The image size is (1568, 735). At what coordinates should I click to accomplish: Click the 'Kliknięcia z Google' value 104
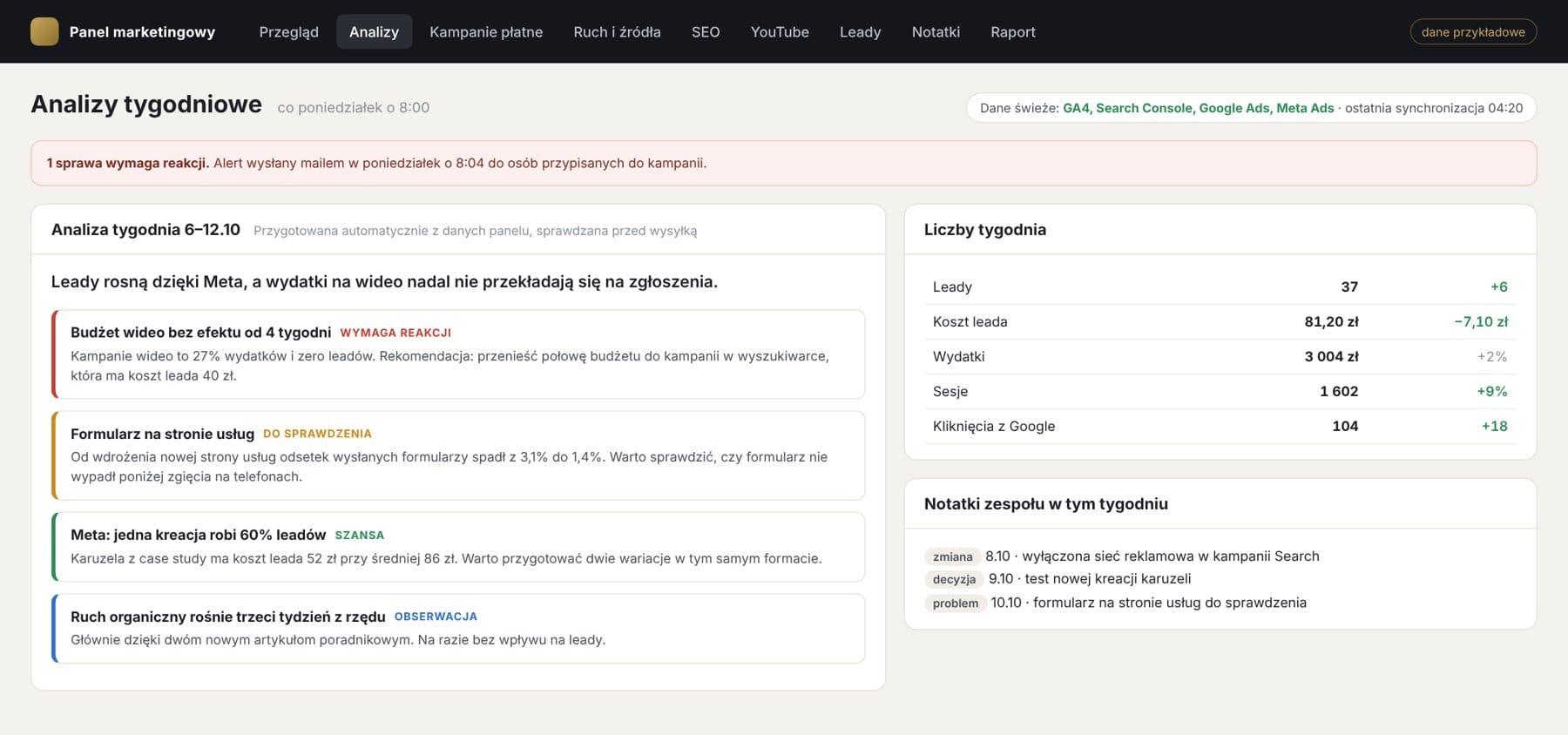tap(1345, 426)
